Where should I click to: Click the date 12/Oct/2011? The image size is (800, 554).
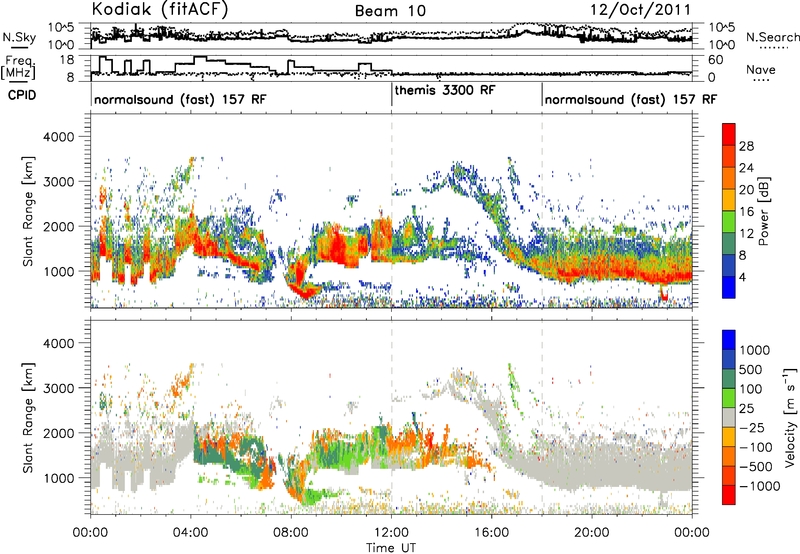[x=640, y=10]
